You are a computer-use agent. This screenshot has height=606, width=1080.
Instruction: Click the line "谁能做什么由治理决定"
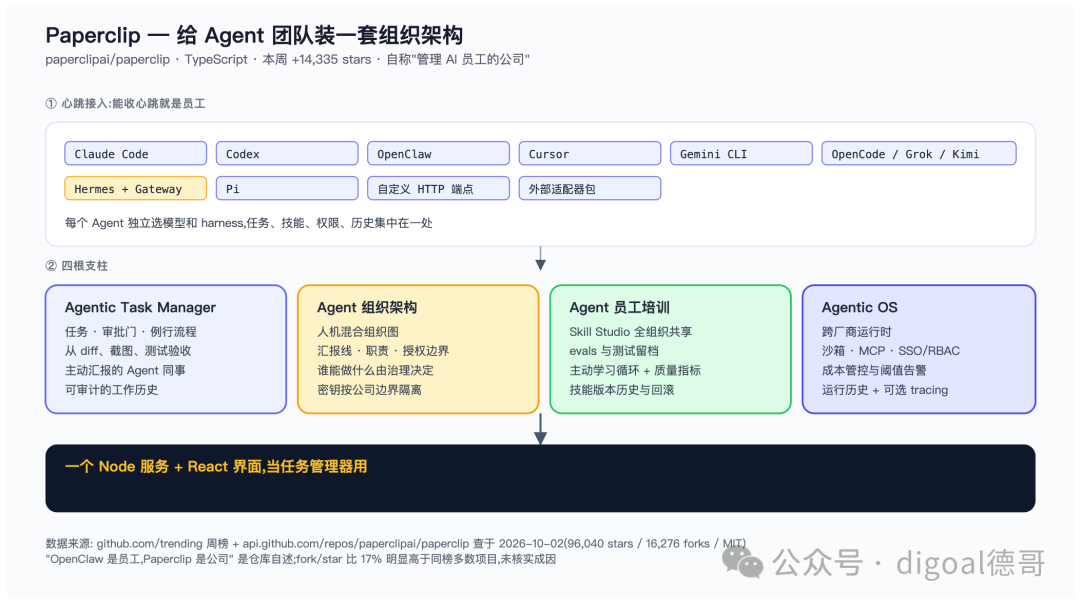point(375,370)
